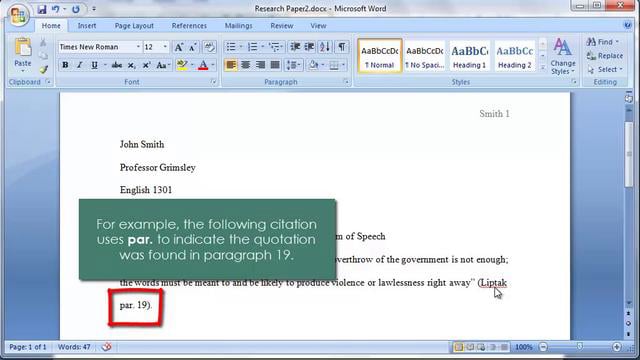The width and height of the screenshot is (640, 360).
Task: Open the font name dropdown
Action: tap(138, 47)
